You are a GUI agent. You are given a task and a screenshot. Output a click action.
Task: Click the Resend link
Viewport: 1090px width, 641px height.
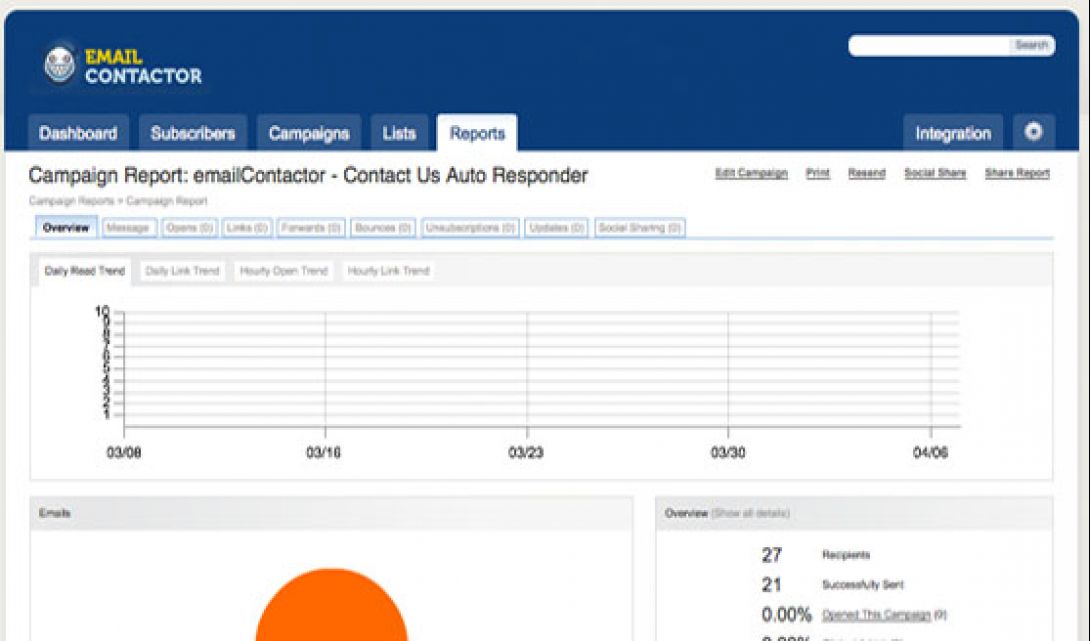point(866,173)
